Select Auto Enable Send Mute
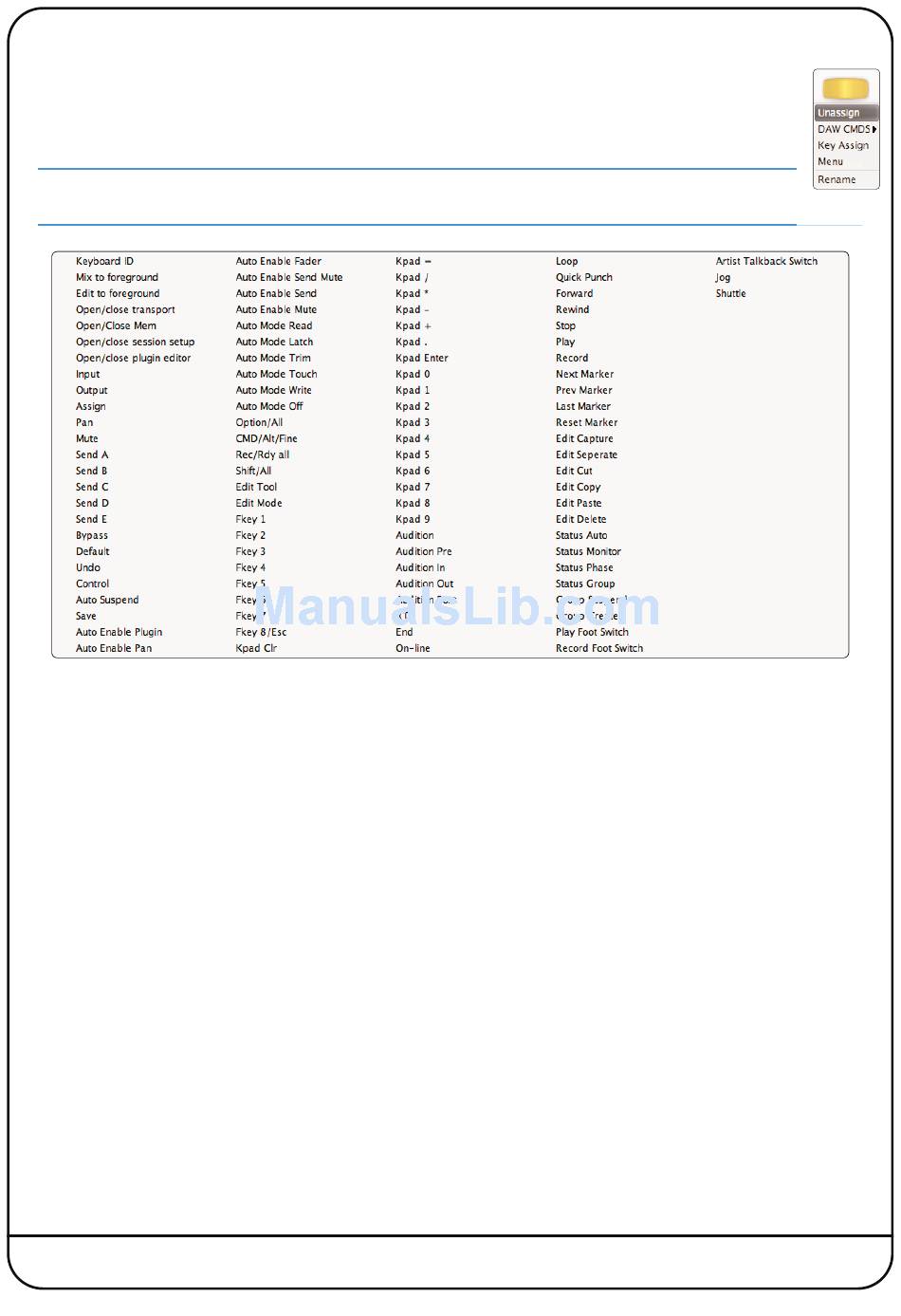 [289, 277]
